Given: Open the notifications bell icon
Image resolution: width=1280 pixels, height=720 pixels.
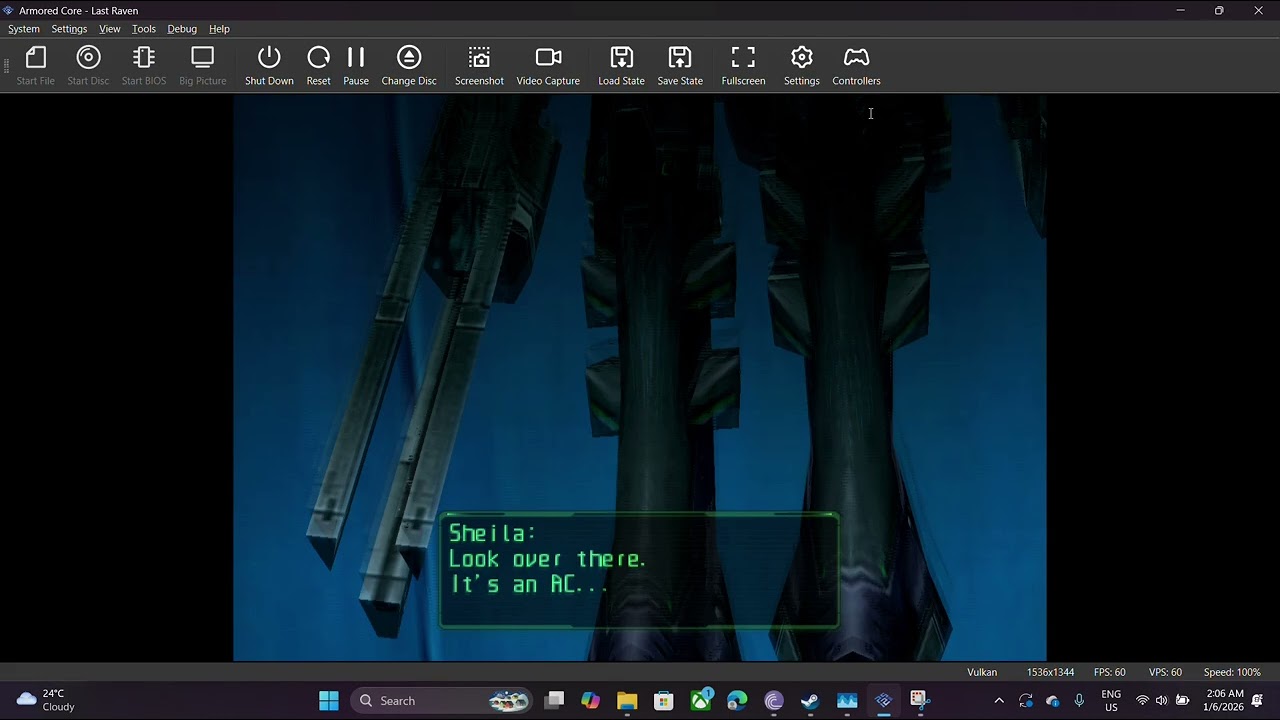Looking at the screenshot, I should [1257, 701].
